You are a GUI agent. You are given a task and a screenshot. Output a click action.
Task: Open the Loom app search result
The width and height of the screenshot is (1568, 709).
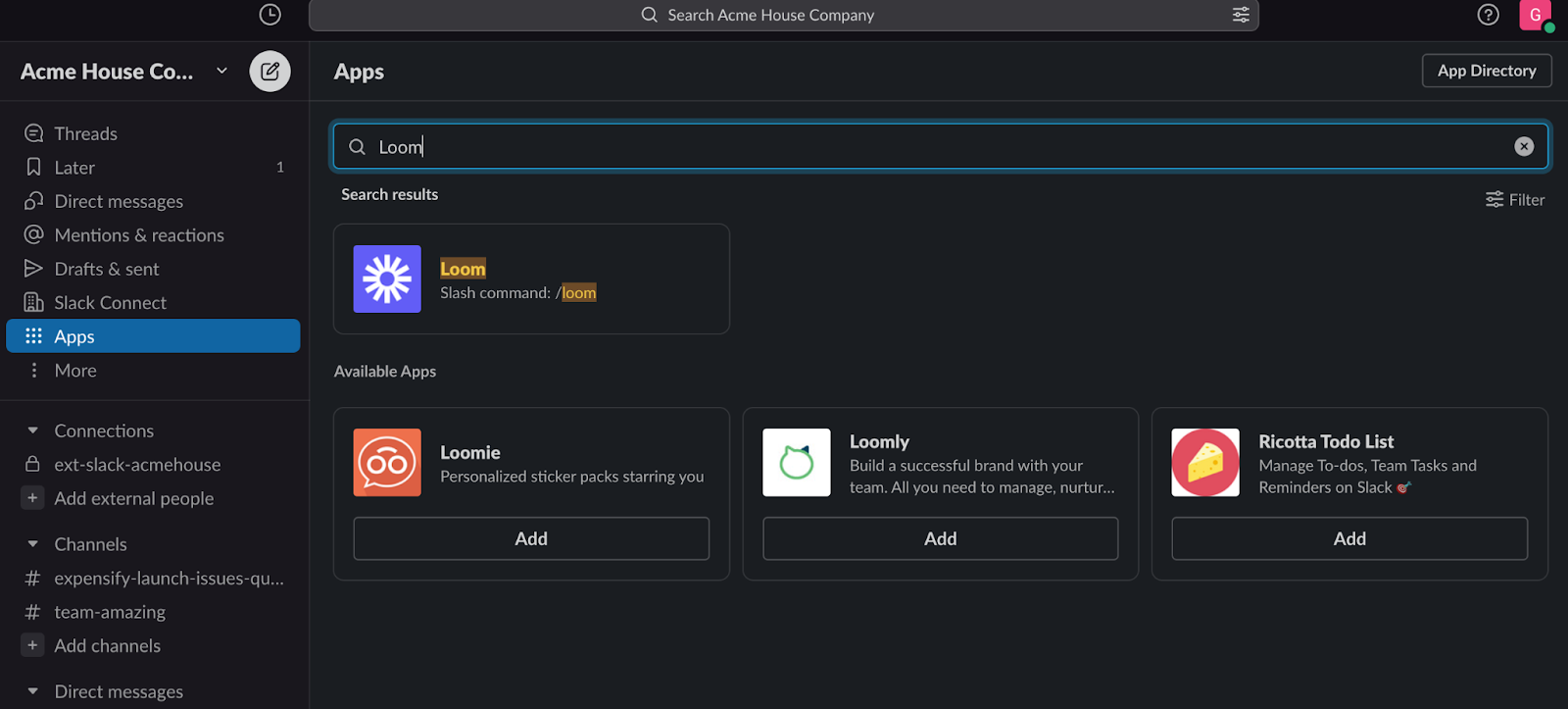pos(531,279)
